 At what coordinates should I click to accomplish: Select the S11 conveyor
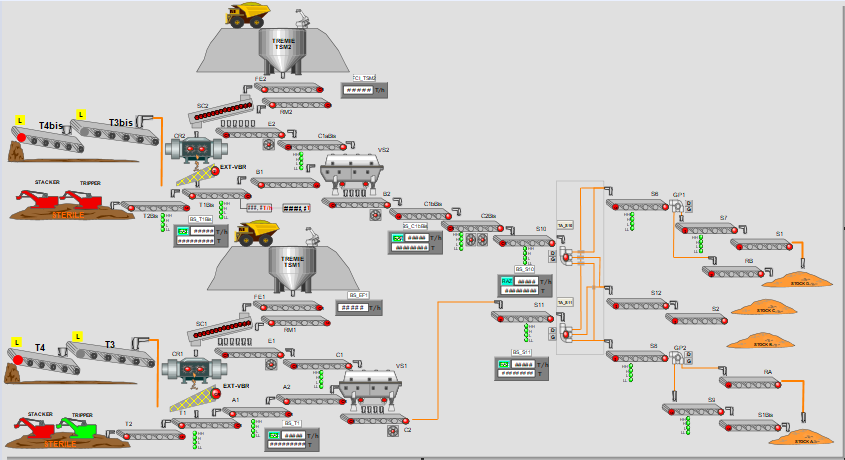[x=522, y=317]
